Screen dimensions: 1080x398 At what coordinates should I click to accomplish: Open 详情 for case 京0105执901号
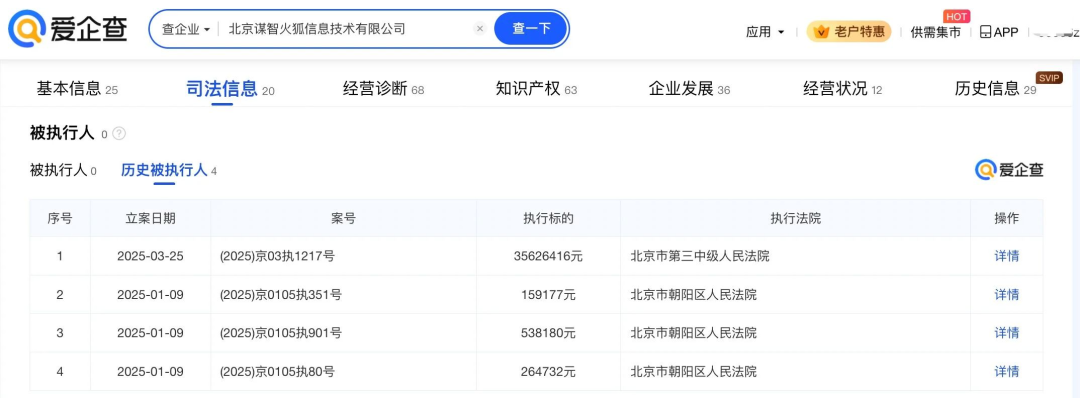1006,333
